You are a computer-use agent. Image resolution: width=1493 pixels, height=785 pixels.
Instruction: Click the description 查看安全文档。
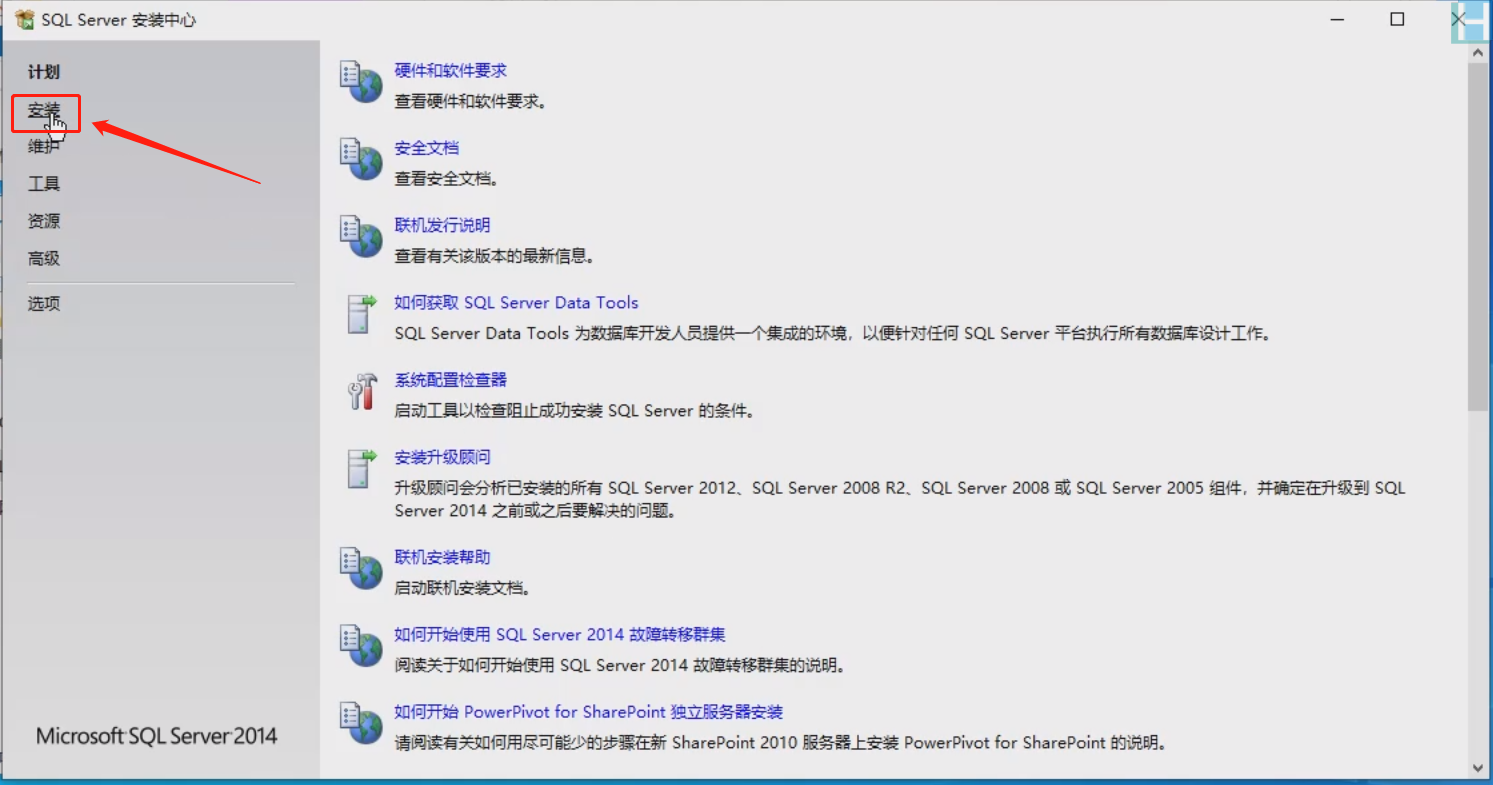(x=446, y=179)
